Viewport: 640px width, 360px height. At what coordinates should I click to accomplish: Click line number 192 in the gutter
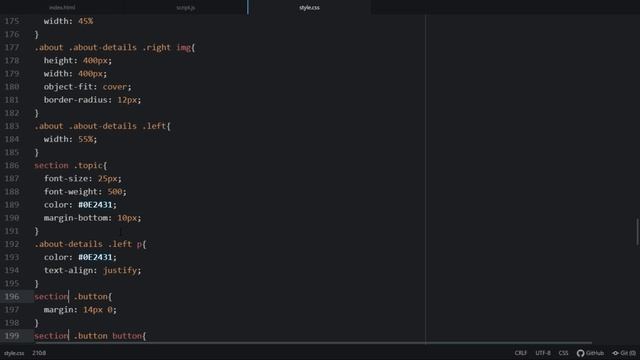(12, 244)
